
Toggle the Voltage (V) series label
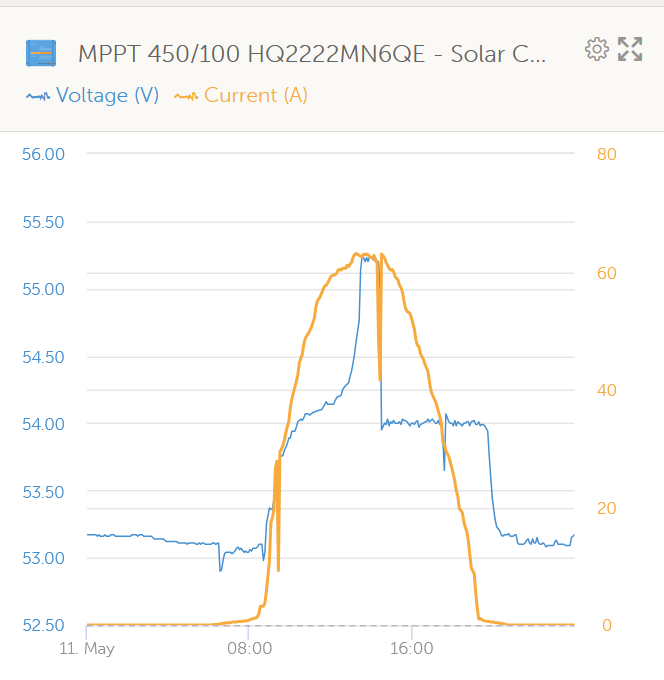[107, 96]
